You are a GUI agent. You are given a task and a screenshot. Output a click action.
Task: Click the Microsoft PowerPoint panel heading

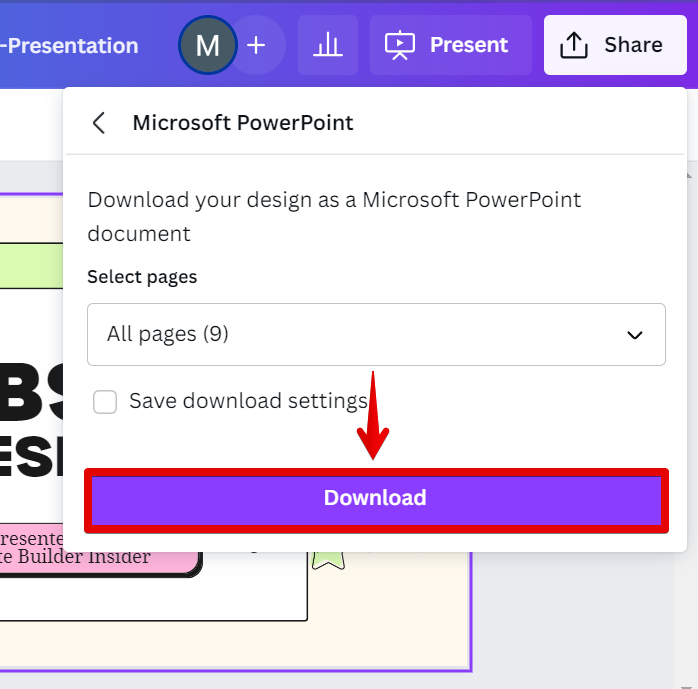[x=243, y=123]
